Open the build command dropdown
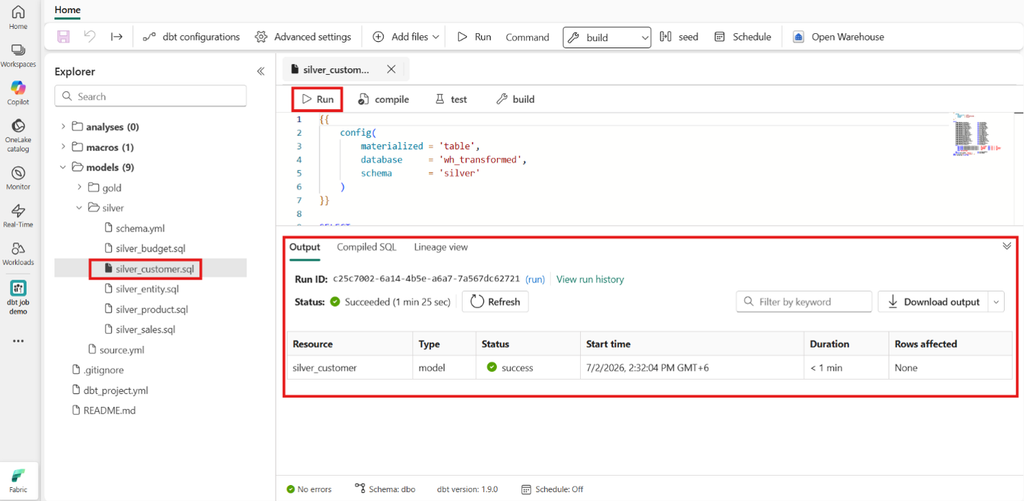 pos(607,38)
